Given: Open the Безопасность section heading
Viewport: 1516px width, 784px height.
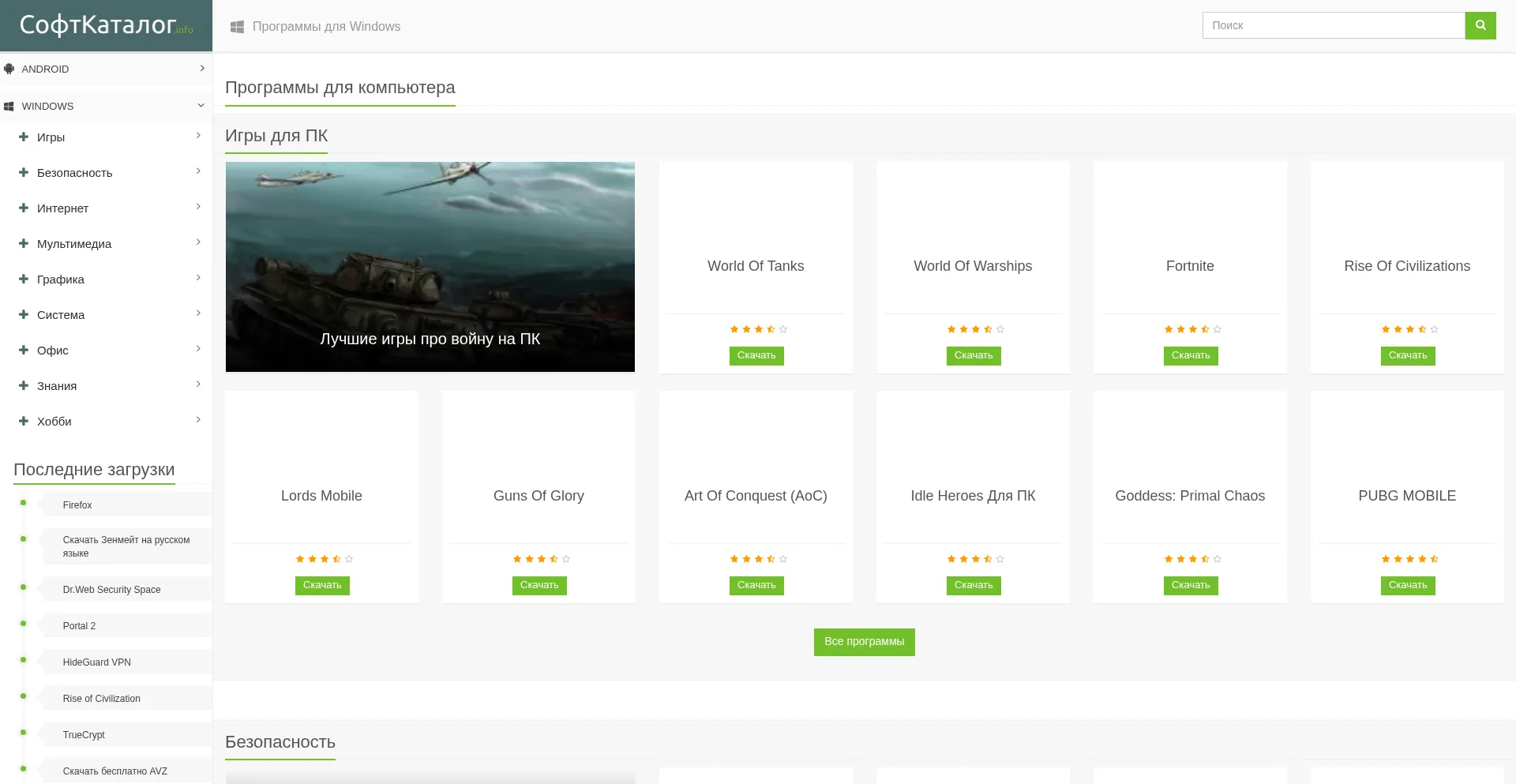Looking at the screenshot, I should pos(280,742).
